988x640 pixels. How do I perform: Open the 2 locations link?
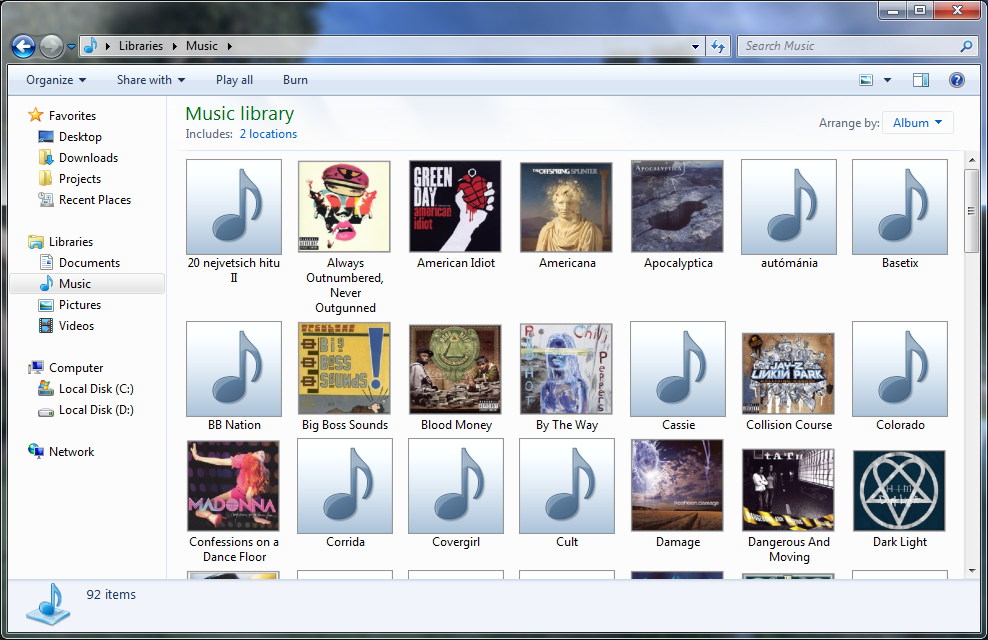pyautogui.click(x=268, y=134)
